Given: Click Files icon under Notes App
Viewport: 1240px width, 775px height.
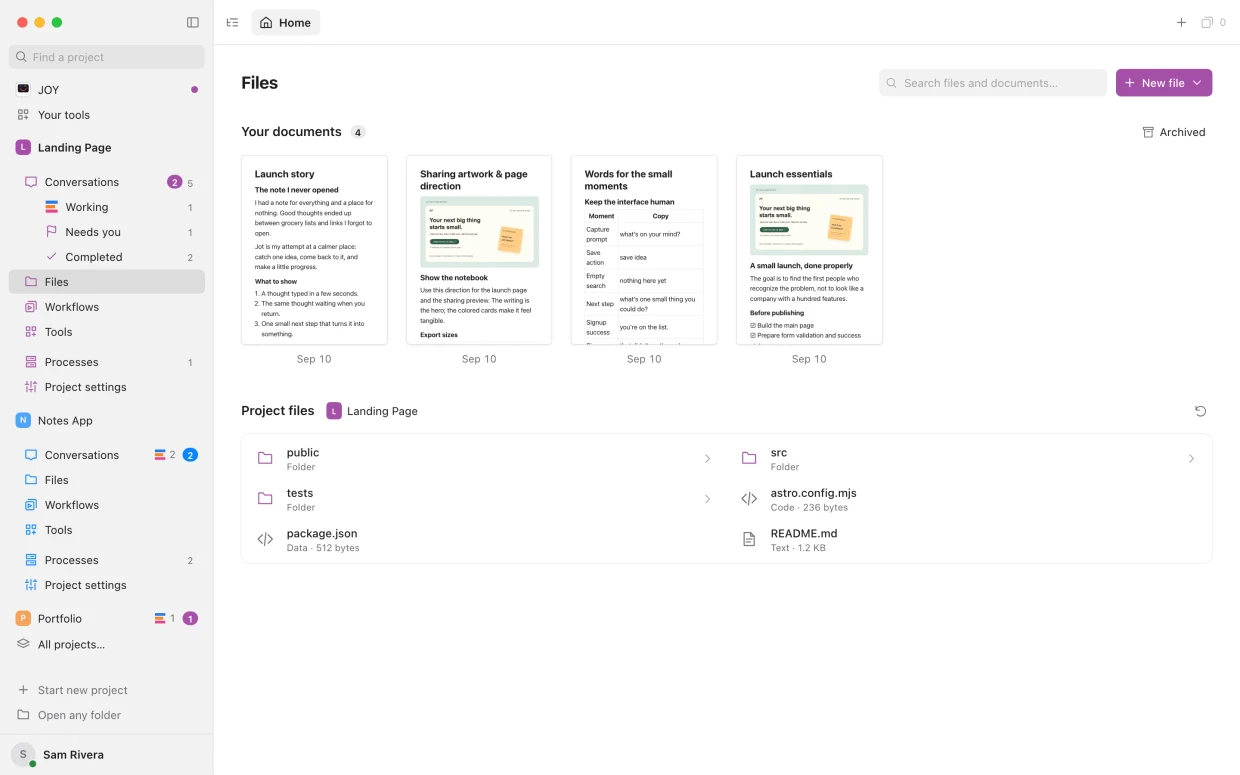Looking at the screenshot, I should [31, 480].
